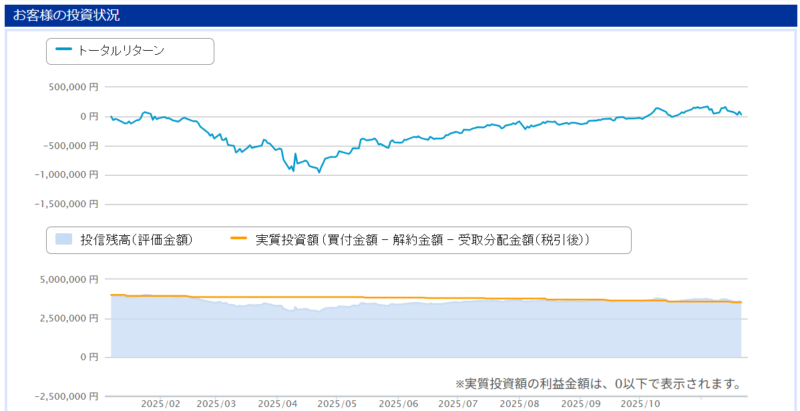Click the lowest dip of the total return line
800x411 pixels.
pyautogui.click(x=319, y=172)
